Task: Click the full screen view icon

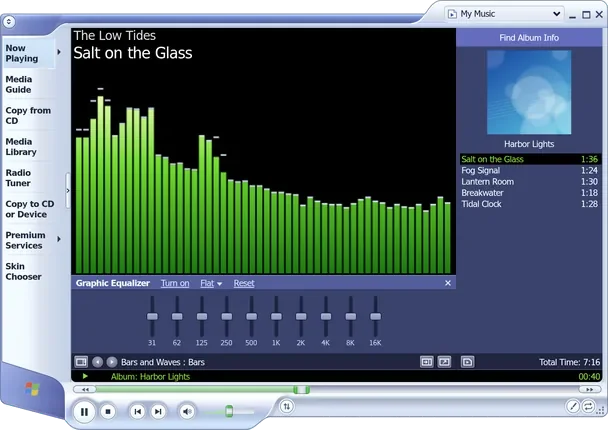Action: (444, 362)
